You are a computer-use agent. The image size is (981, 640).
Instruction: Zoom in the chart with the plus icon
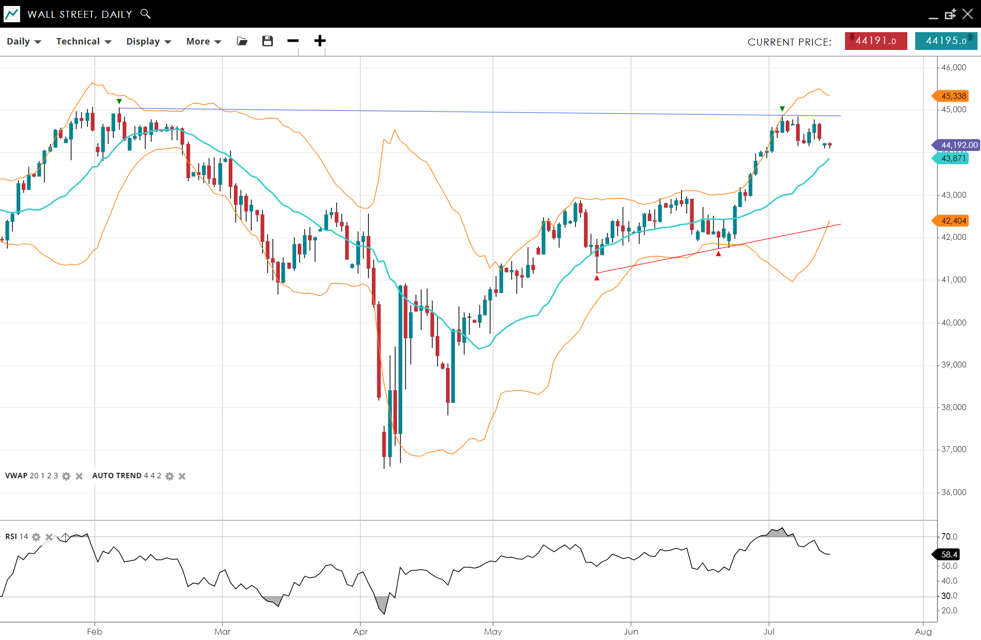(320, 41)
